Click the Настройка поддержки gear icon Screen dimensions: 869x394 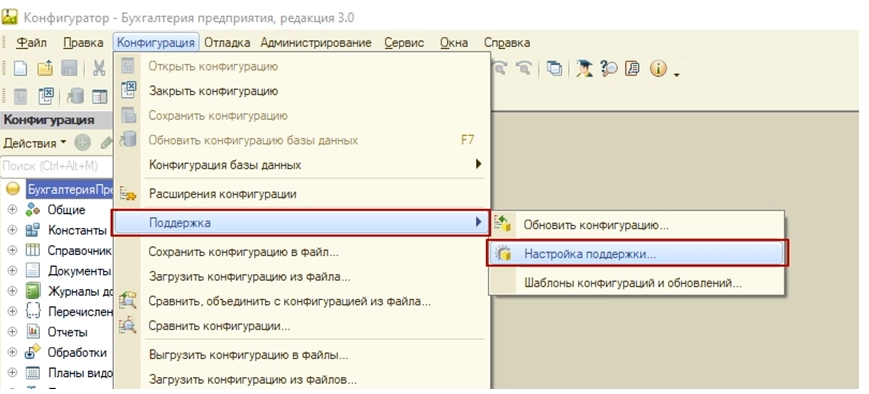(x=503, y=254)
